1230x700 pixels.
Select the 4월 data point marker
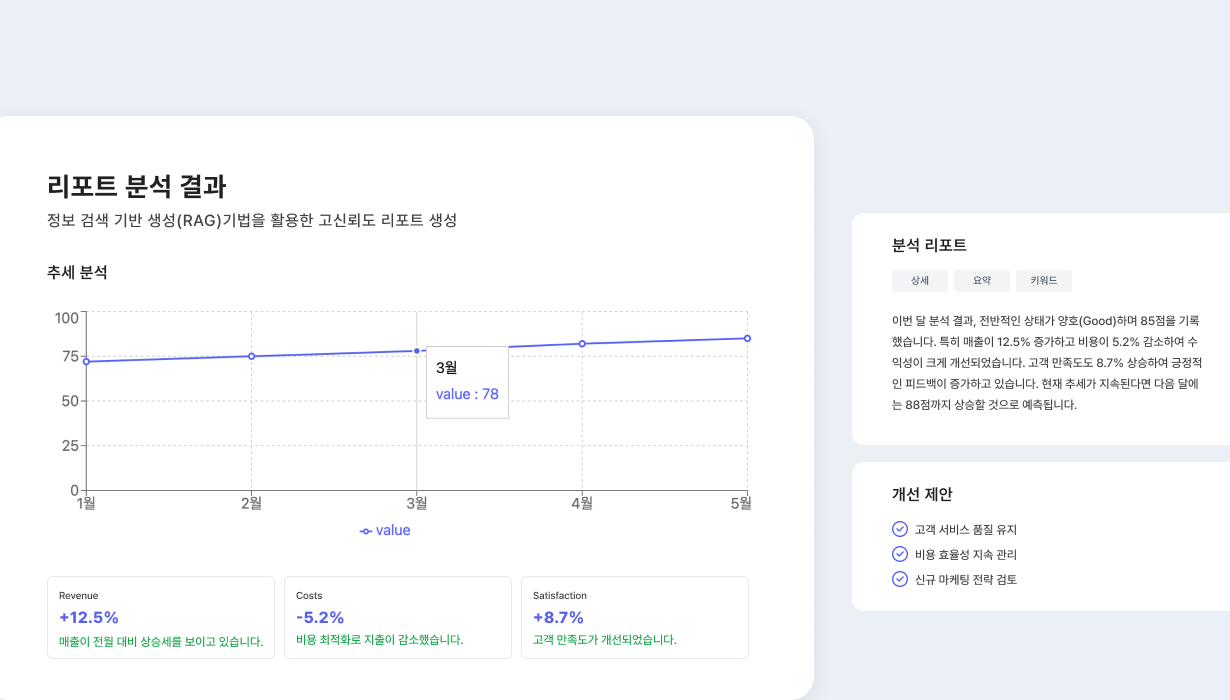(580, 343)
